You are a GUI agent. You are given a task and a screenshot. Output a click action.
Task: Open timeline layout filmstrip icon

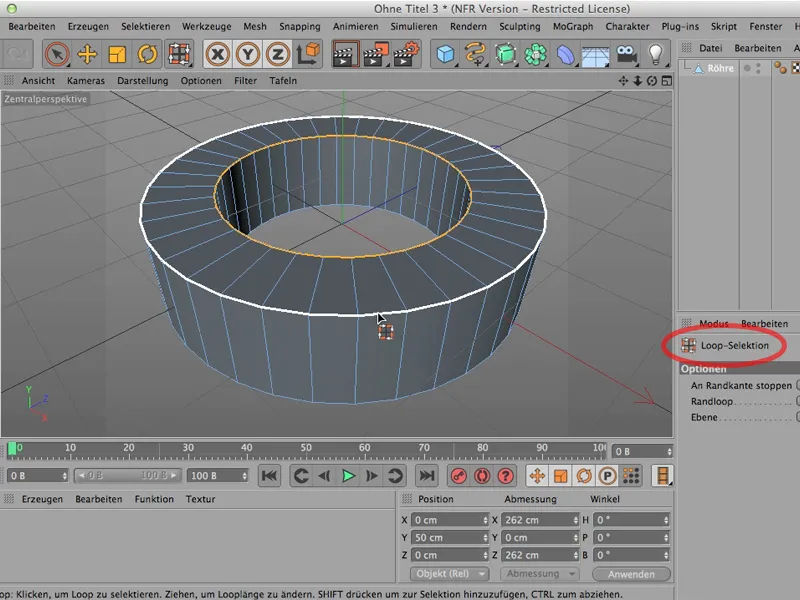(662, 476)
